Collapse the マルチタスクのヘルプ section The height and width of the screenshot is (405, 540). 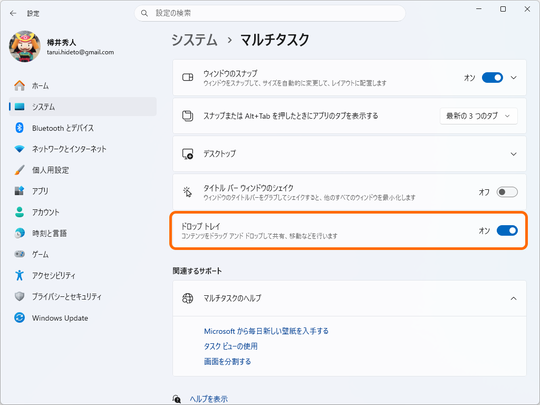(x=349, y=298)
